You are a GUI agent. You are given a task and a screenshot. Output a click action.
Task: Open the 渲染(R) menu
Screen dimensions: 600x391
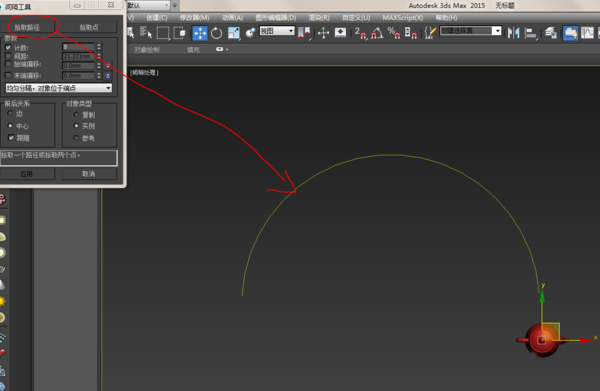pos(319,18)
